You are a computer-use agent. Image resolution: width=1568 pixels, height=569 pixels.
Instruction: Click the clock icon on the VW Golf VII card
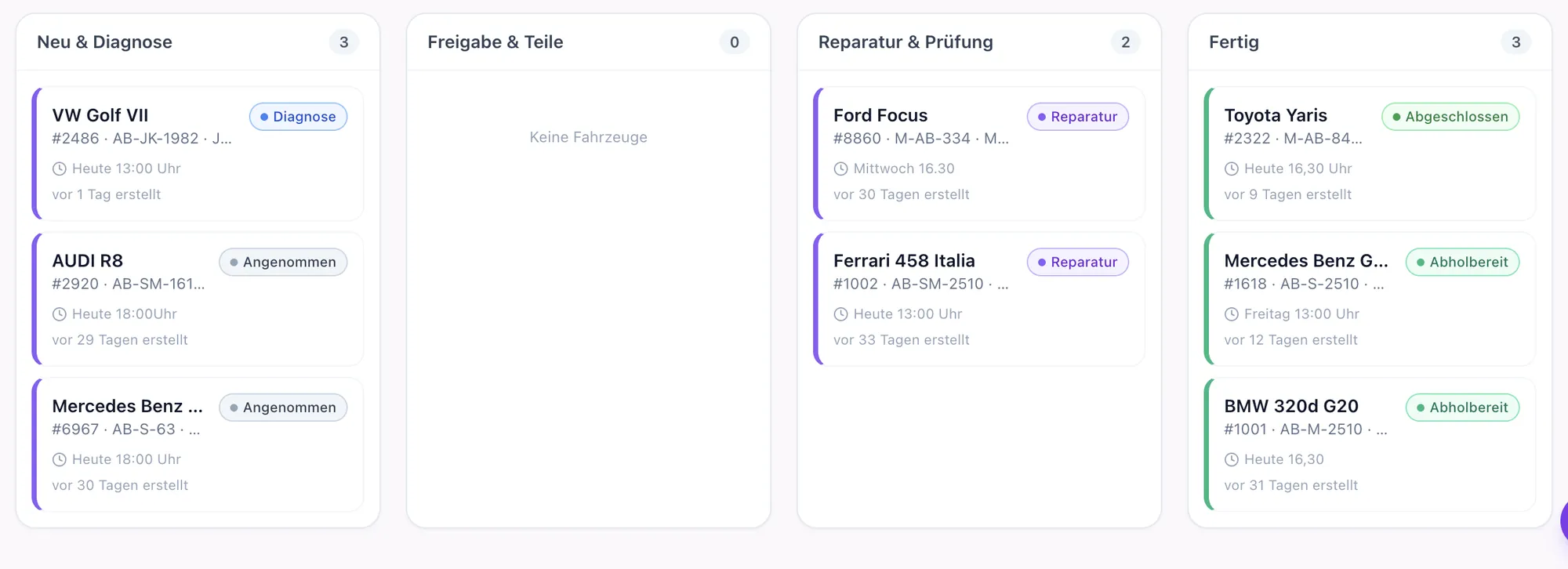59,169
